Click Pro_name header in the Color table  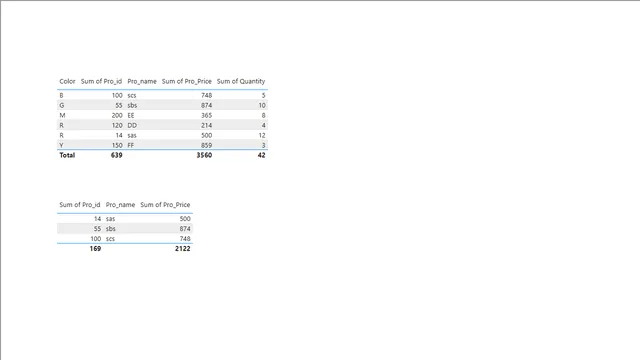coord(142,81)
